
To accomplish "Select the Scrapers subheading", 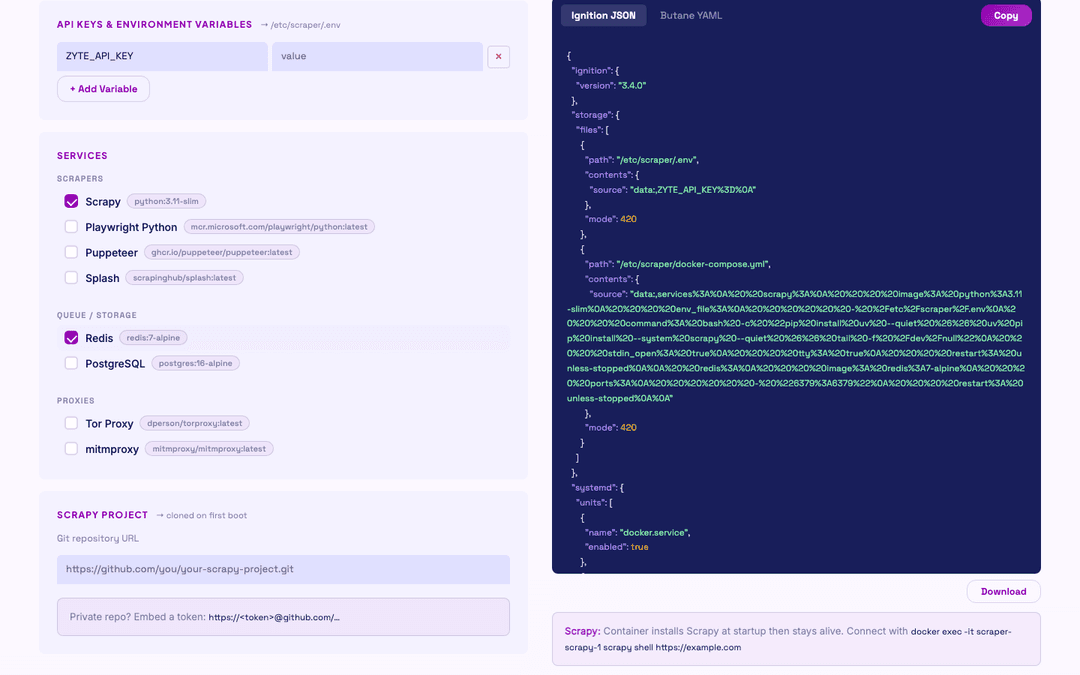I will click(80, 178).
